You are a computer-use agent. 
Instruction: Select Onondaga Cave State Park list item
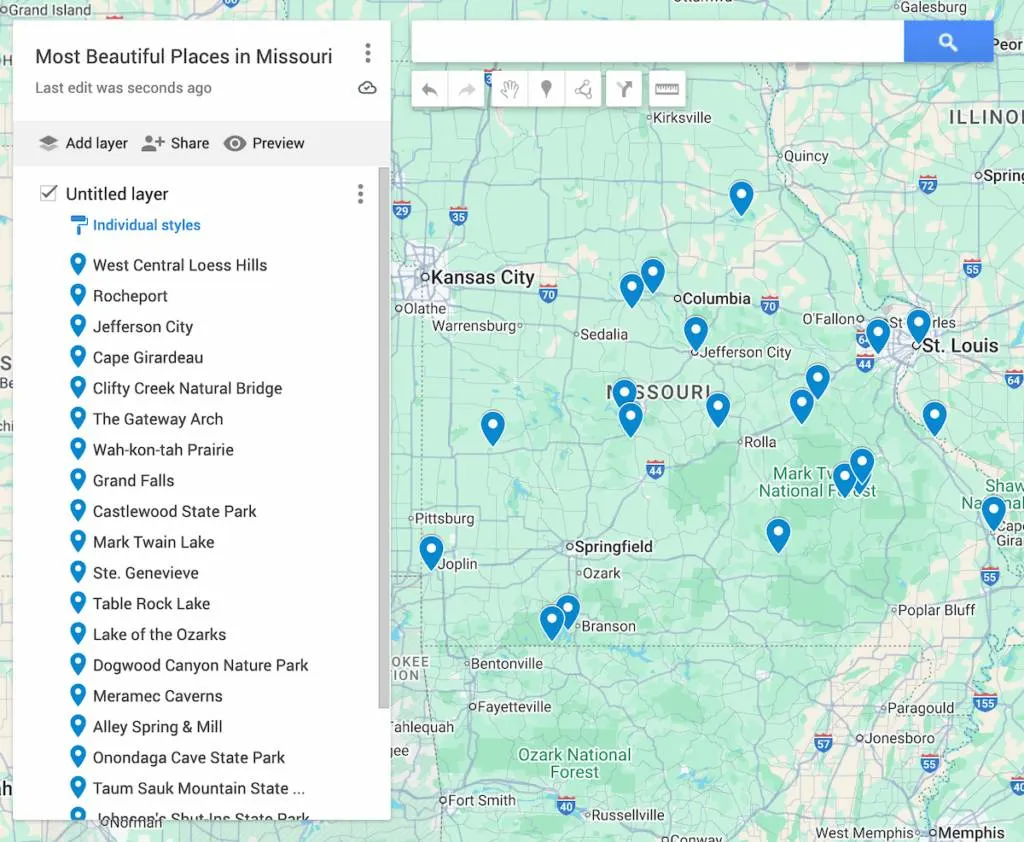[x=189, y=758]
